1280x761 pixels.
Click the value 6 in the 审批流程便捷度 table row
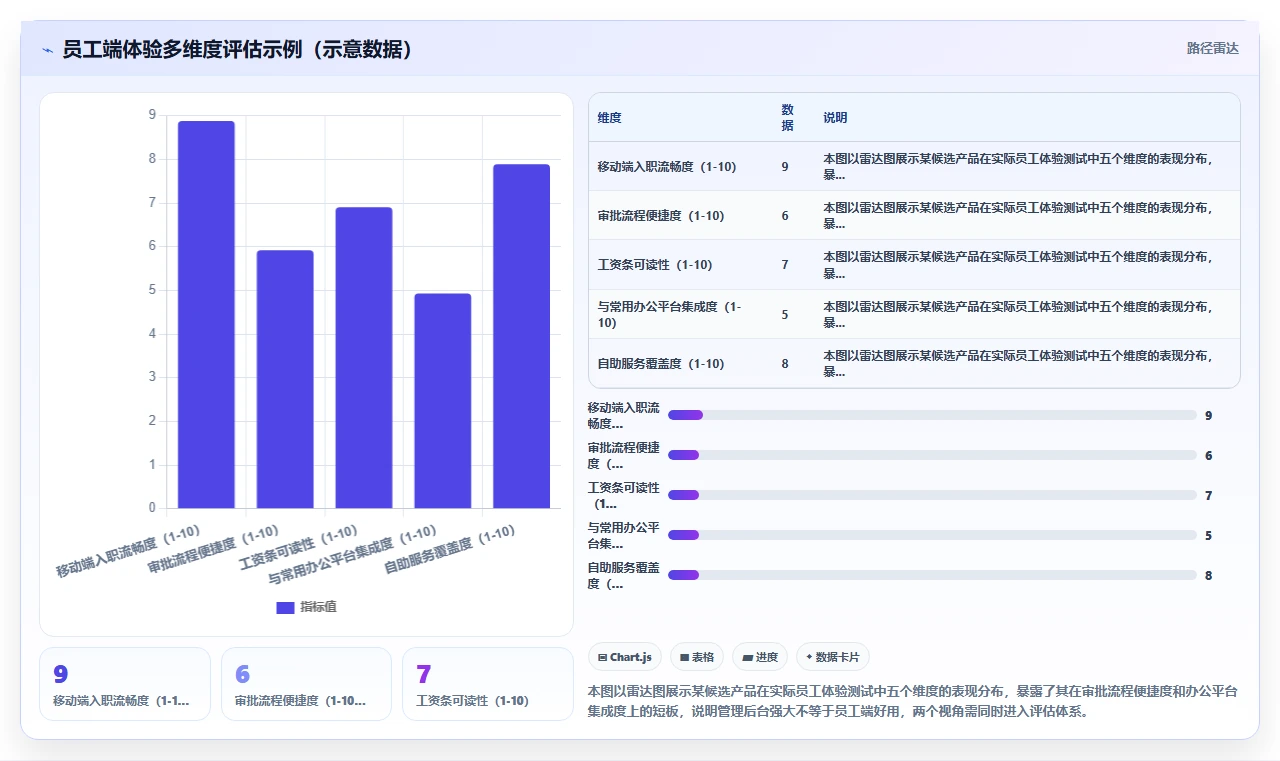[x=785, y=216]
